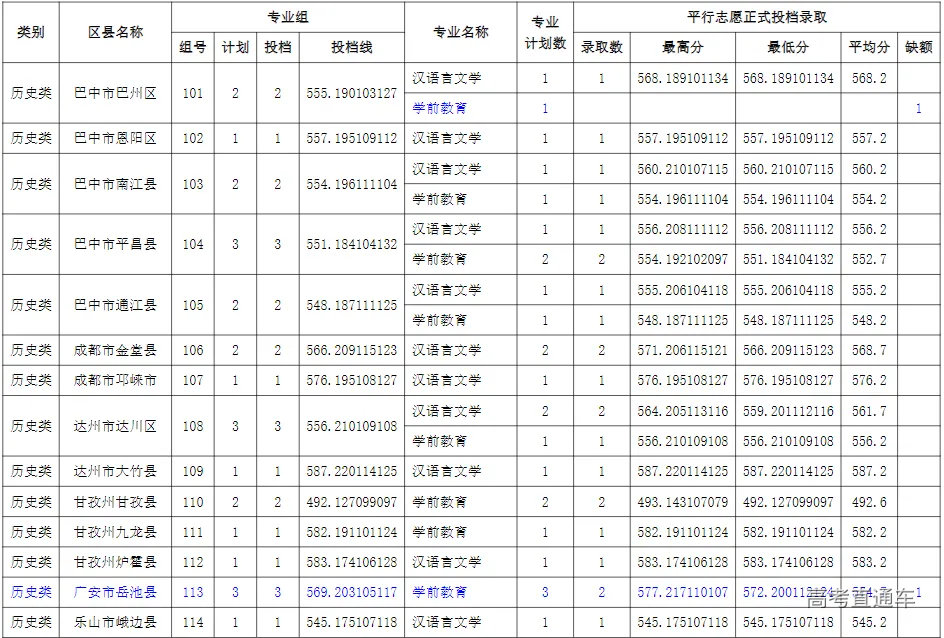Click the blue 569.203105117 score line
Viewport: 944px width, 638px height.
pos(352,592)
